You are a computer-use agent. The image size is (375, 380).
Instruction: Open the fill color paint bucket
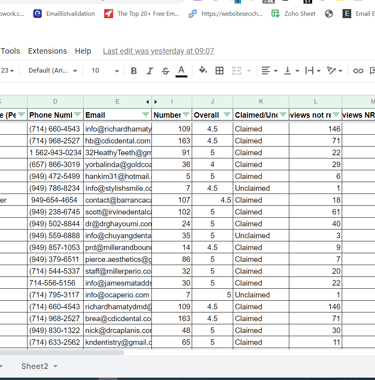tap(203, 70)
